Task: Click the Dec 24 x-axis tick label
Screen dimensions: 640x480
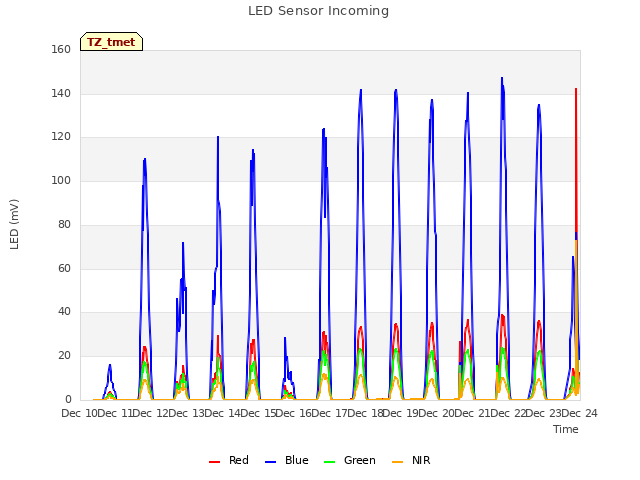Action: coord(580,413)
